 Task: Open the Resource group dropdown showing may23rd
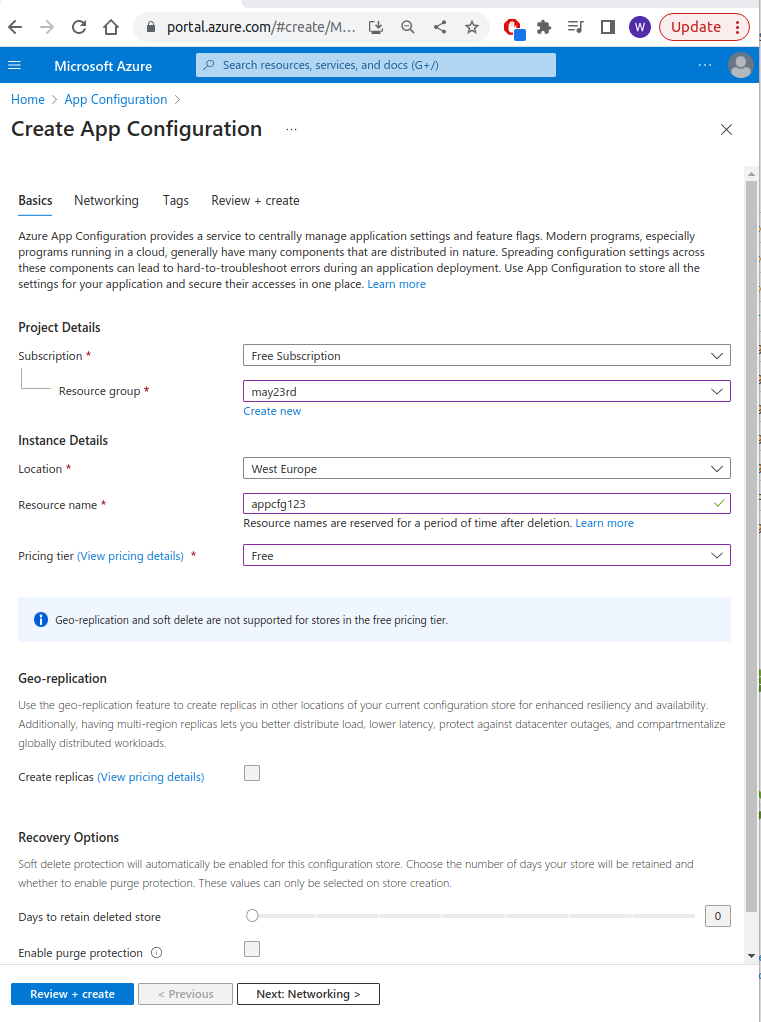pos(487,392)
